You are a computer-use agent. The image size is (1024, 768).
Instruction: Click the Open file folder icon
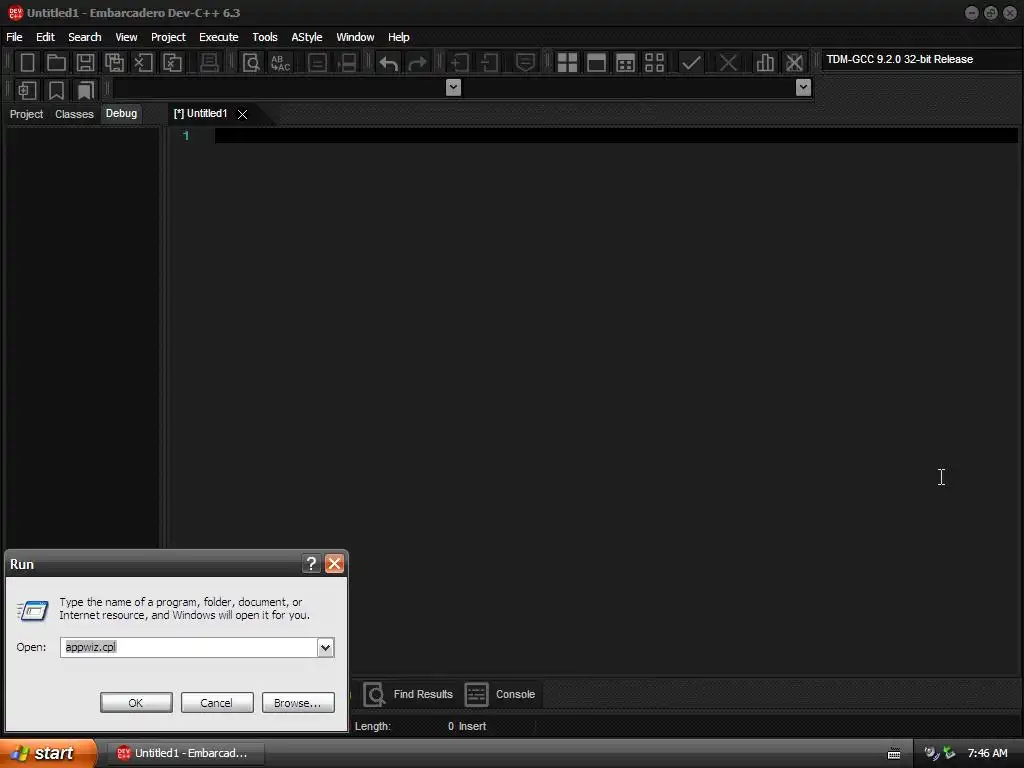(x=56, y=63)
